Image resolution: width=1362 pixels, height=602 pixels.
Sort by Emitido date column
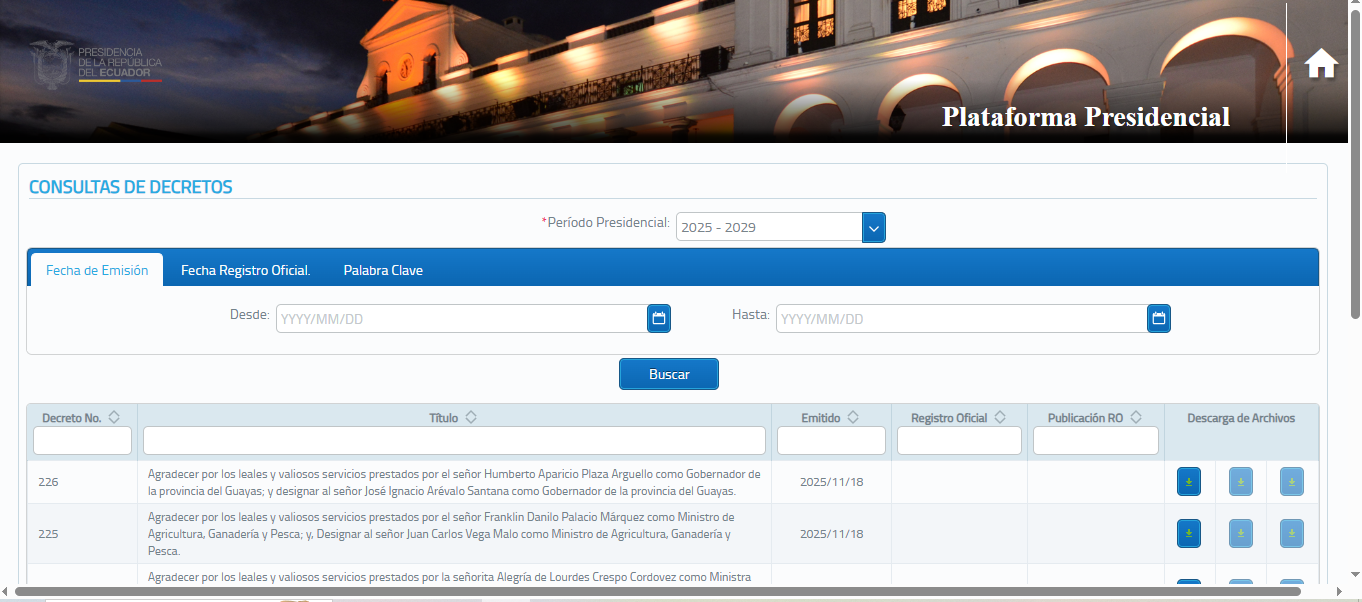pos(853,418)
